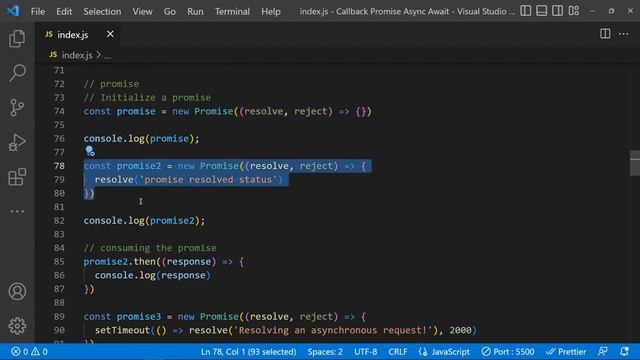Open editor More Actions ellipsis menu
The width and height of the screenshot is (640, 360).
click(624, 34)
